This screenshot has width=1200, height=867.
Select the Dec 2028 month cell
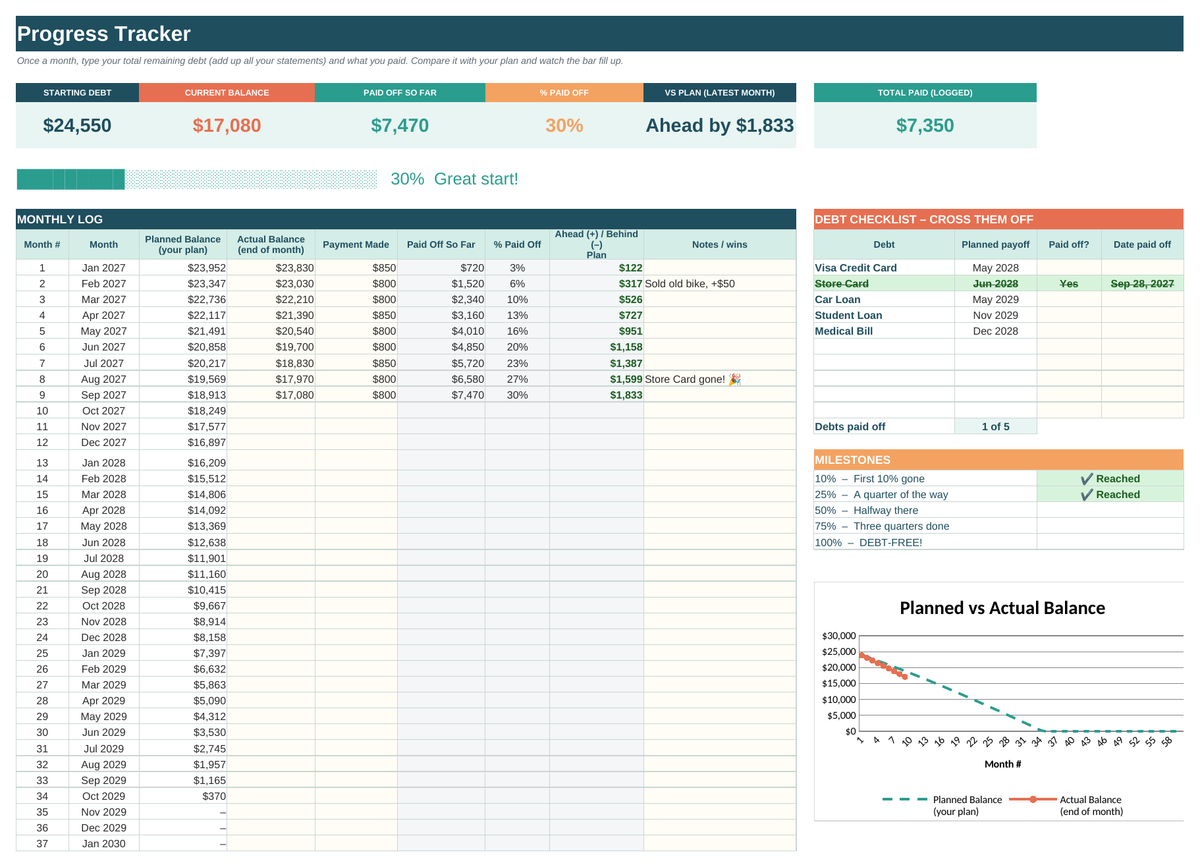pyautogui.click(x=103, y=637)
